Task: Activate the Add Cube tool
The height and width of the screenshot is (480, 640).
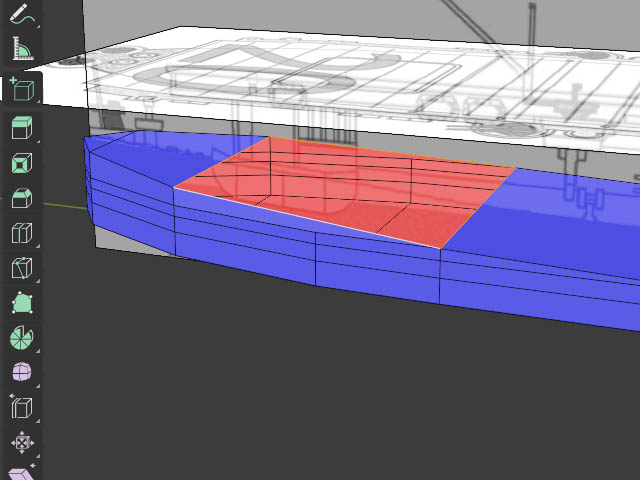Action: (x=22, y=88)
